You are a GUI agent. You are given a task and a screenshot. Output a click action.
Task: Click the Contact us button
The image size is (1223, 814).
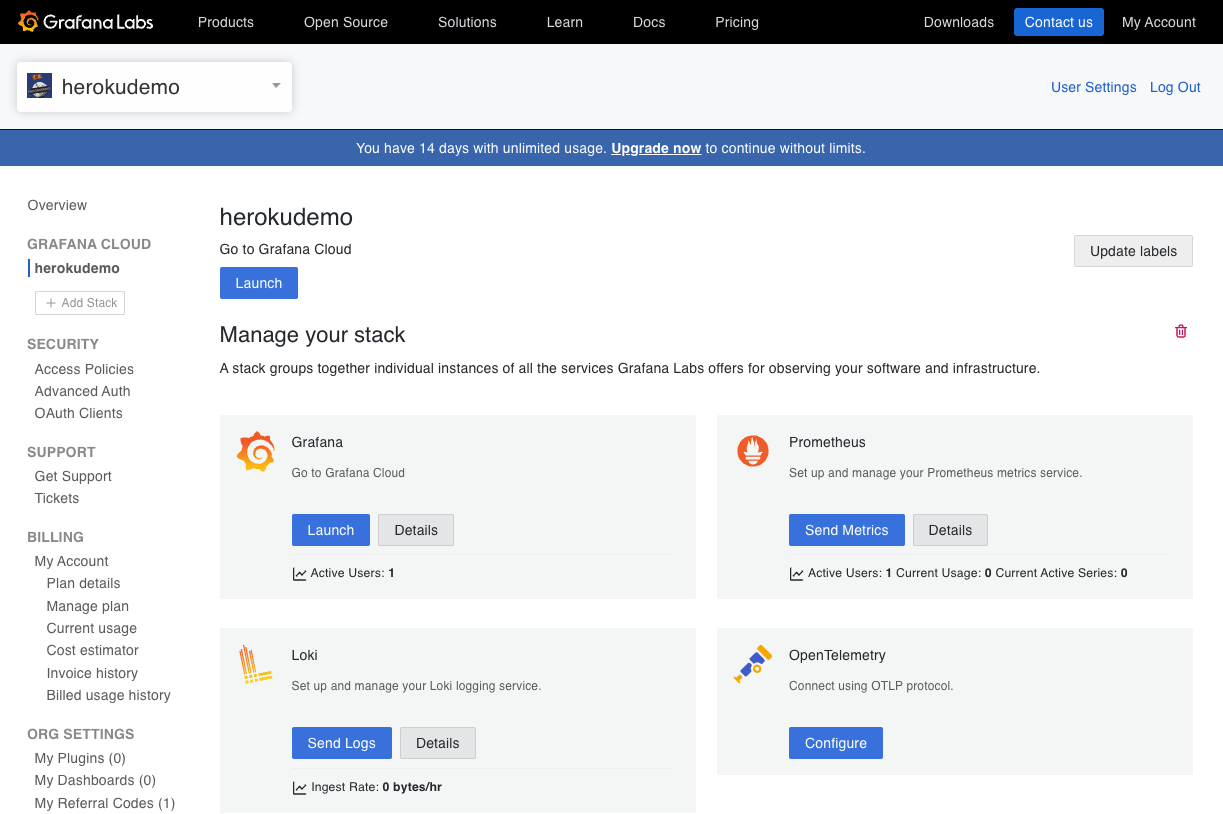point(1059,22)
